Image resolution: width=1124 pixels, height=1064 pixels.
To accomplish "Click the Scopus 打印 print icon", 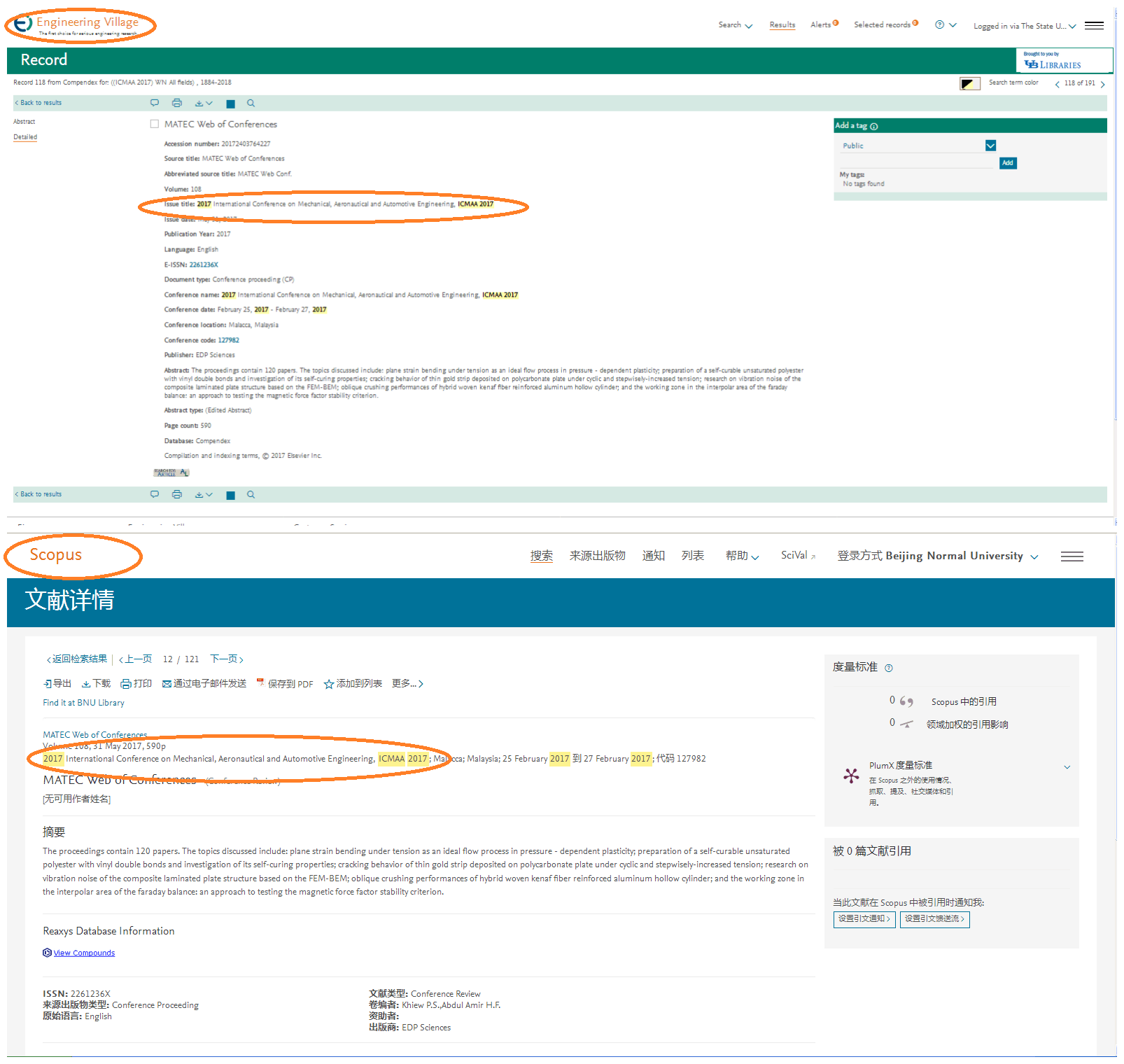I will (126, 684).
